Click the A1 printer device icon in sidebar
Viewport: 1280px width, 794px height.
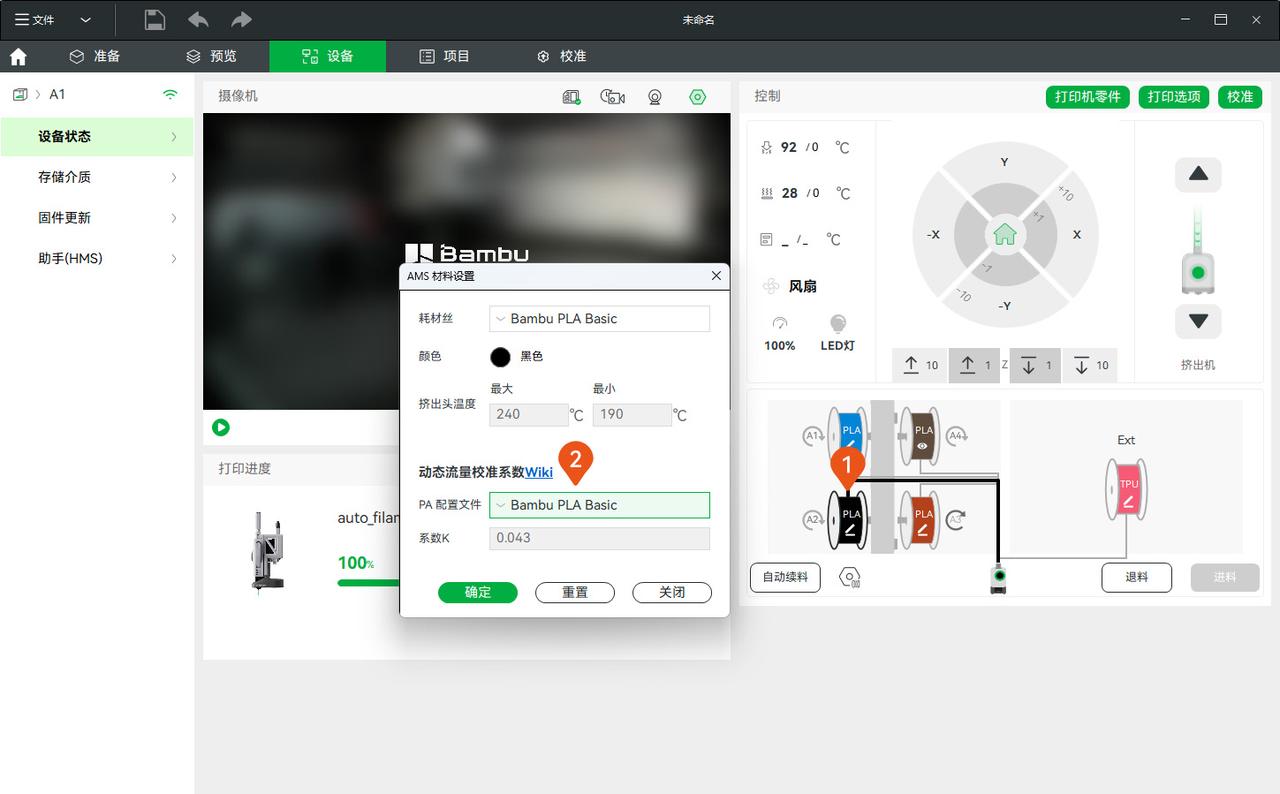point(20,94)
